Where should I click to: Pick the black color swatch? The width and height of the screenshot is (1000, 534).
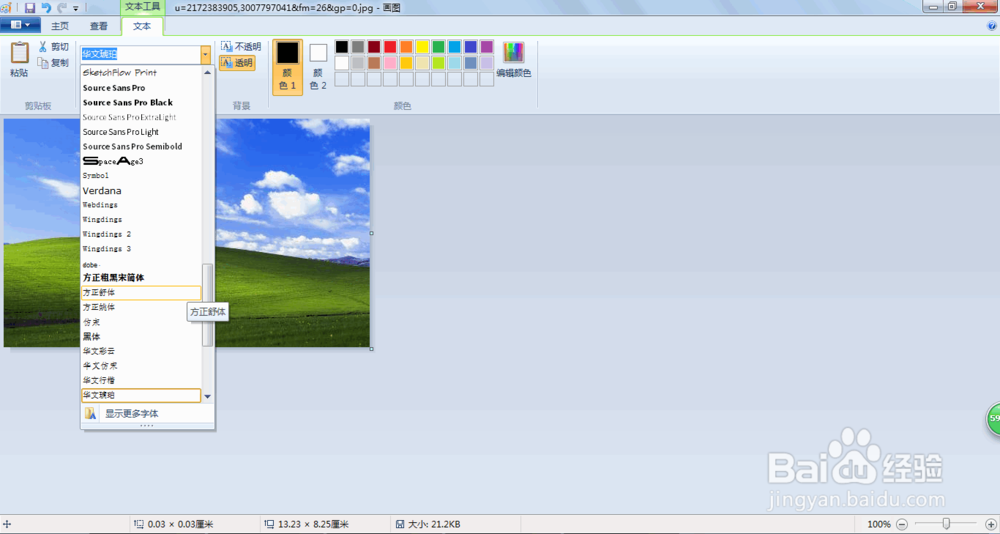coord(342,47)
